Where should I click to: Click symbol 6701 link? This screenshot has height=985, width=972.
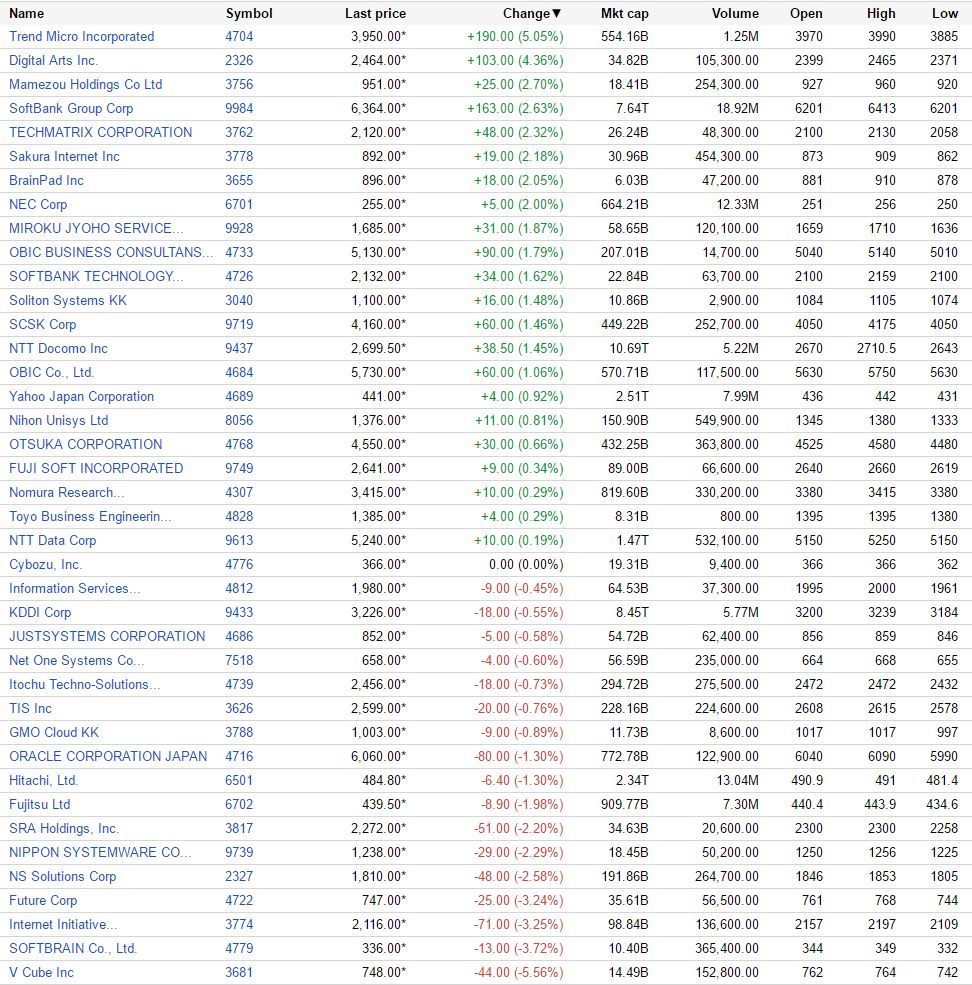[239, 204]
